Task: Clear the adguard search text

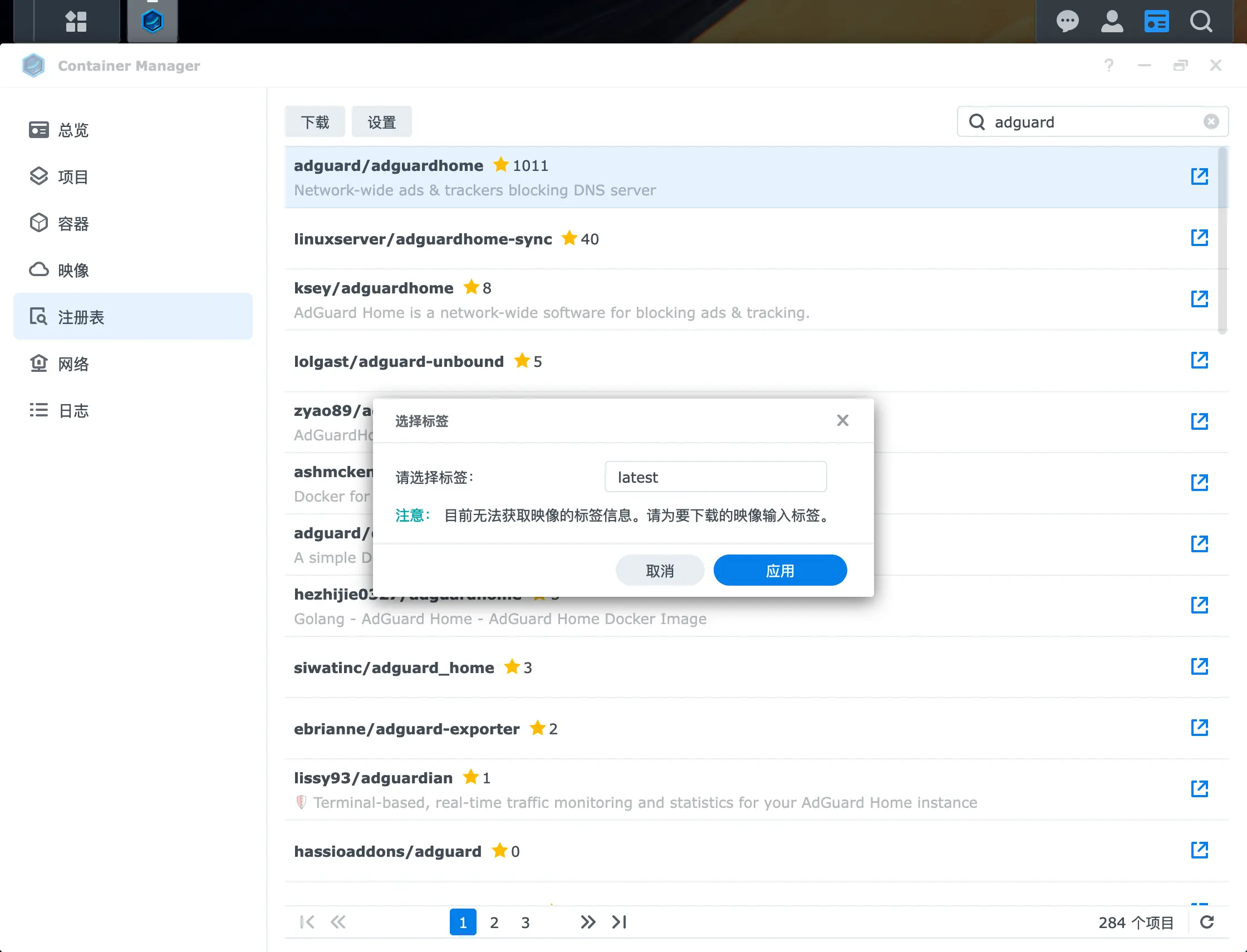Action: coord(1211,121)
